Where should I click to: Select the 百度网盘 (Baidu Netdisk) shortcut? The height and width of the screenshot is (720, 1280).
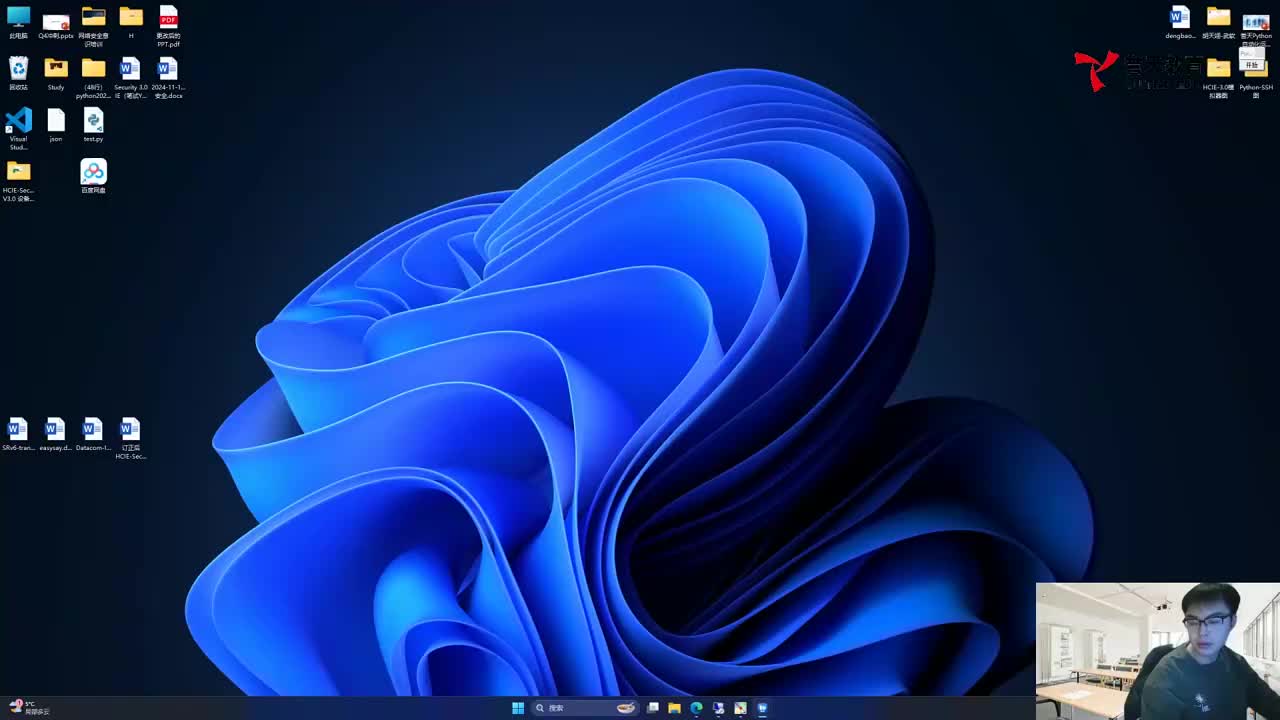[93, 176]
